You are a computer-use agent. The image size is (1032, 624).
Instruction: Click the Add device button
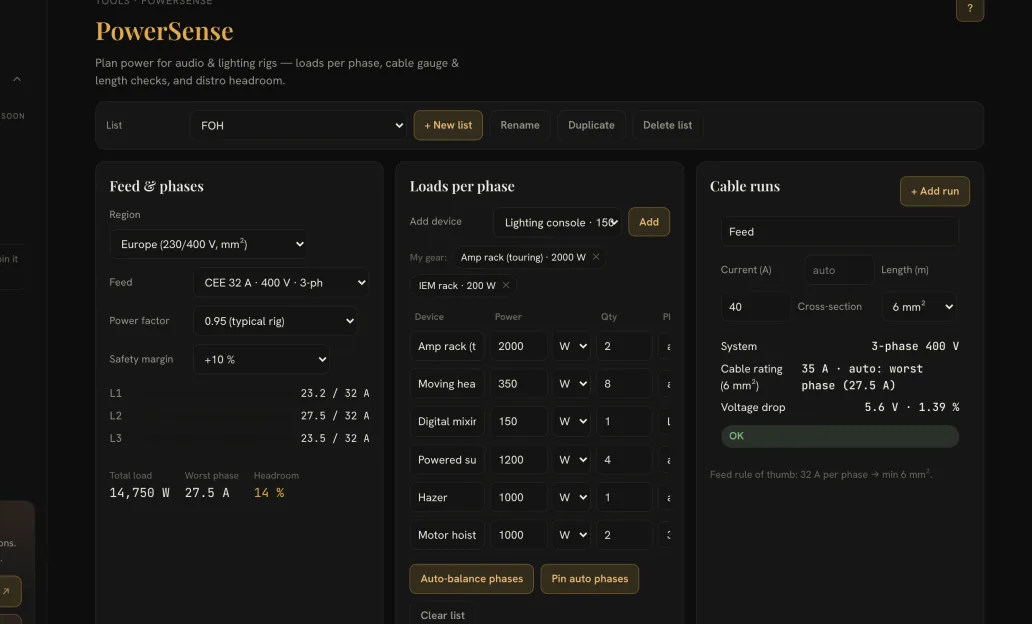649,222
